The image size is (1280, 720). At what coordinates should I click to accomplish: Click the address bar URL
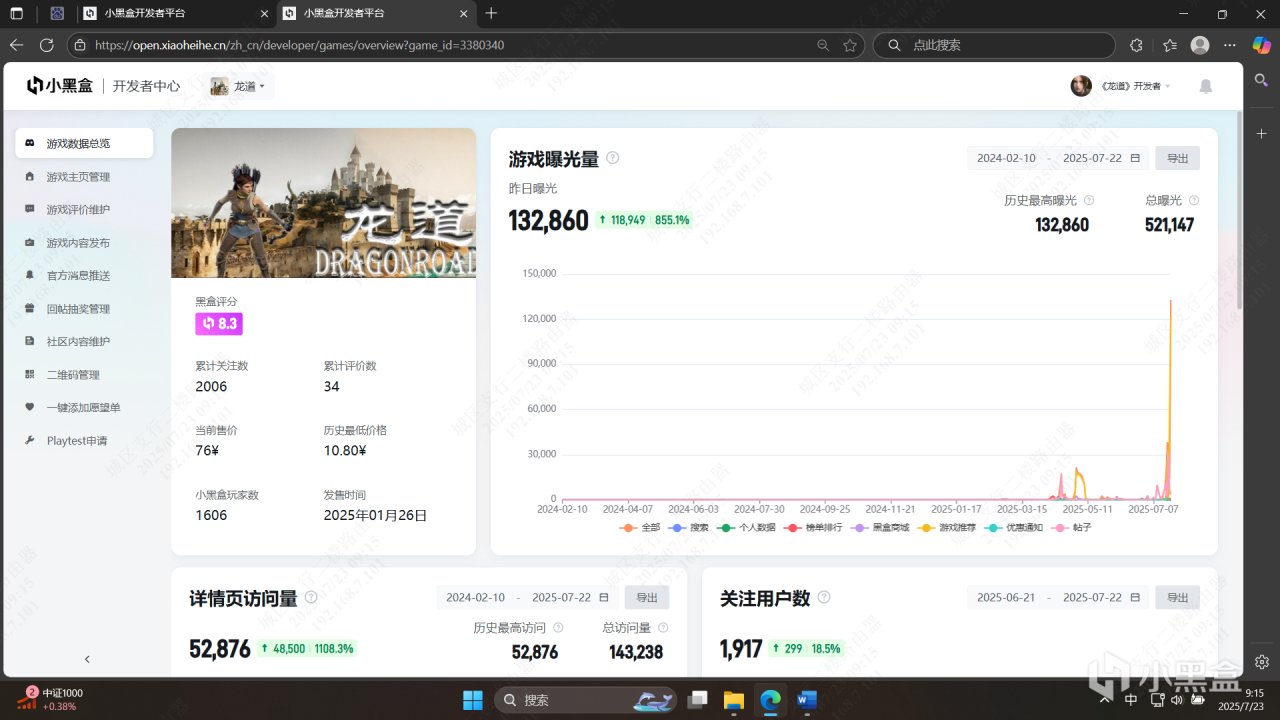click(x=299, y=45)
